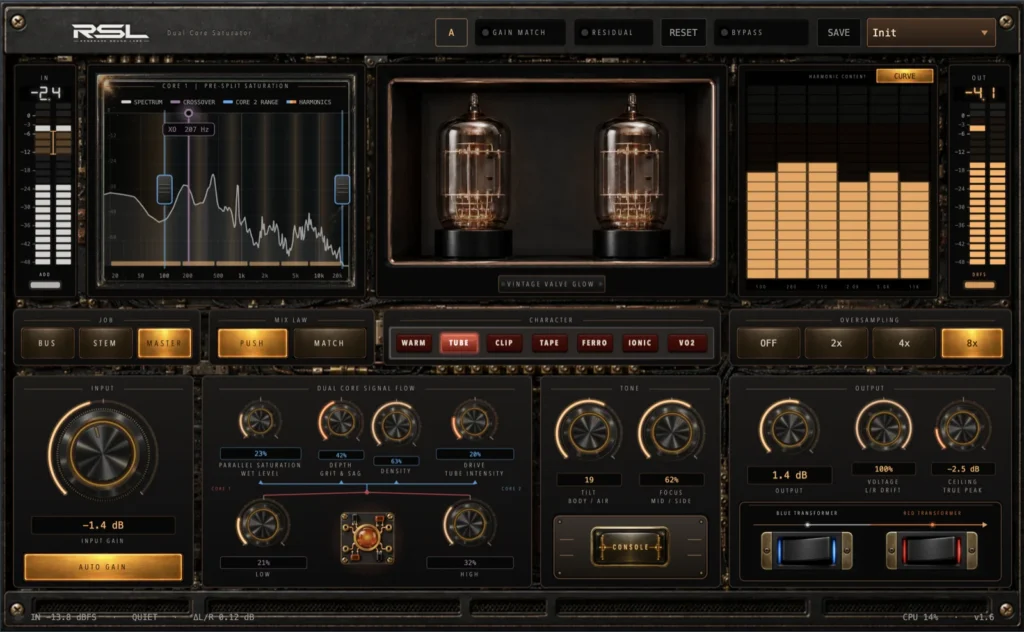
Task: Choose the Tape character
Action: pos(549,343)
